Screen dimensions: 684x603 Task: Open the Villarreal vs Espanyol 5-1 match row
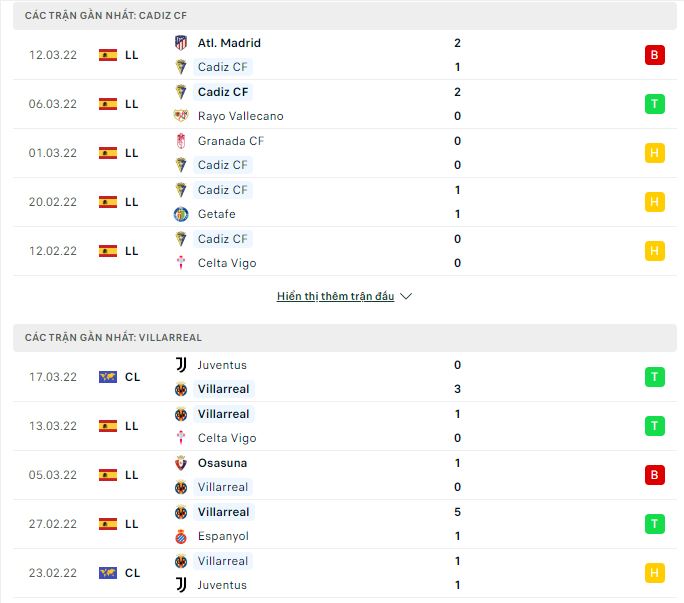pos(342,524)
